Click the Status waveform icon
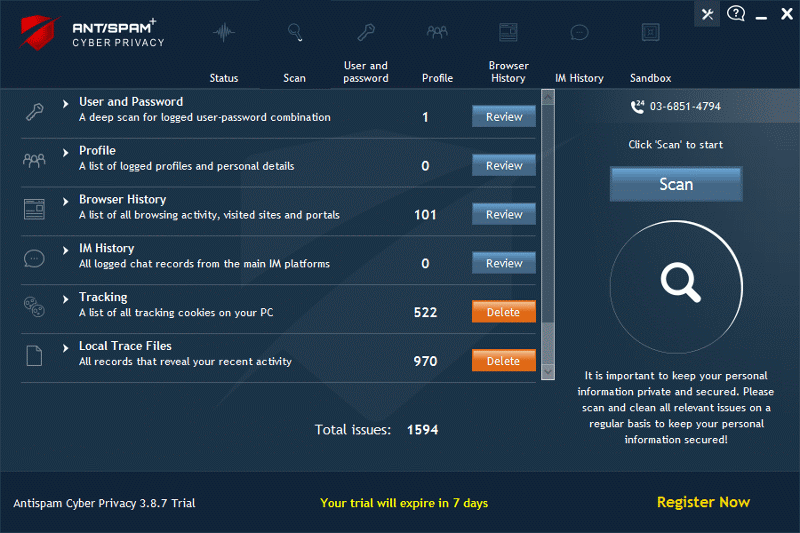The image size is (800, 533). (x=223, y=33)
